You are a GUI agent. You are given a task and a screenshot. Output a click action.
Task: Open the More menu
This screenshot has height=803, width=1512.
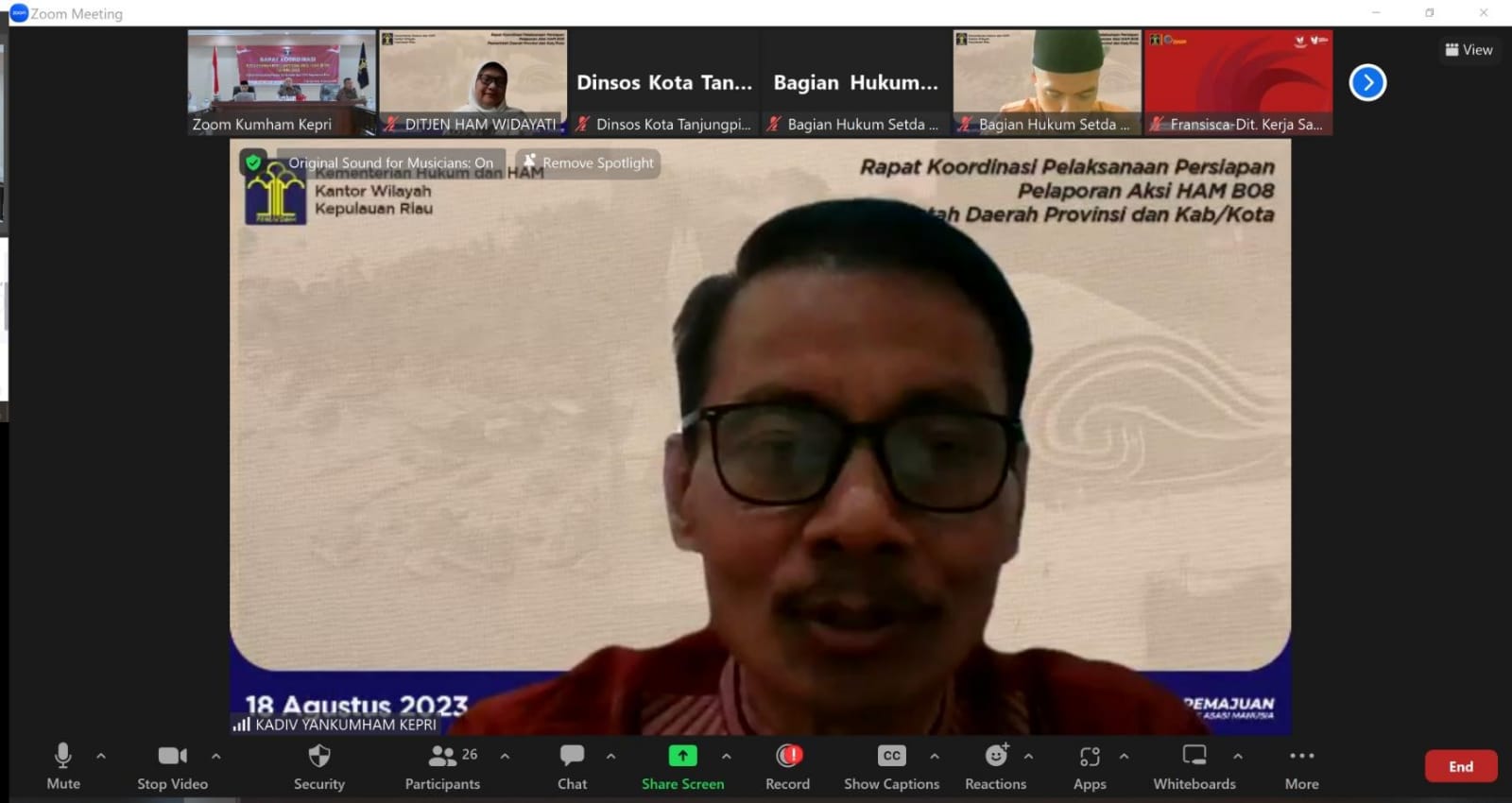(x=1301, y=756)
